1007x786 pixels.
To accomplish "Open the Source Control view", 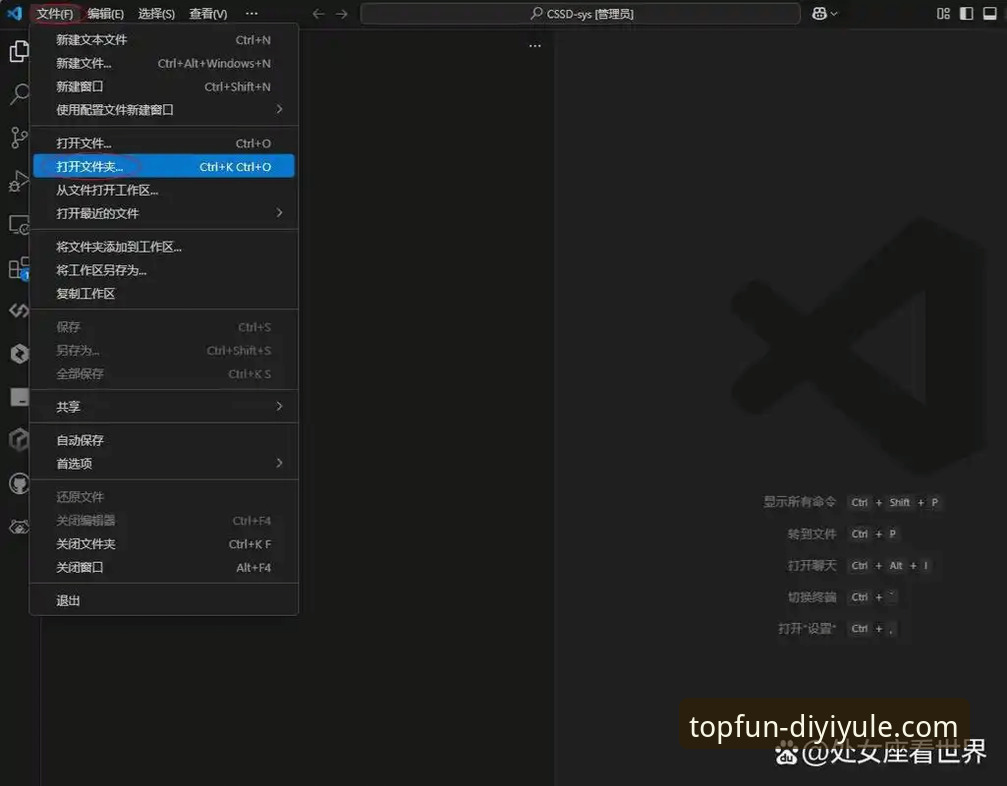I will point(19,138).
